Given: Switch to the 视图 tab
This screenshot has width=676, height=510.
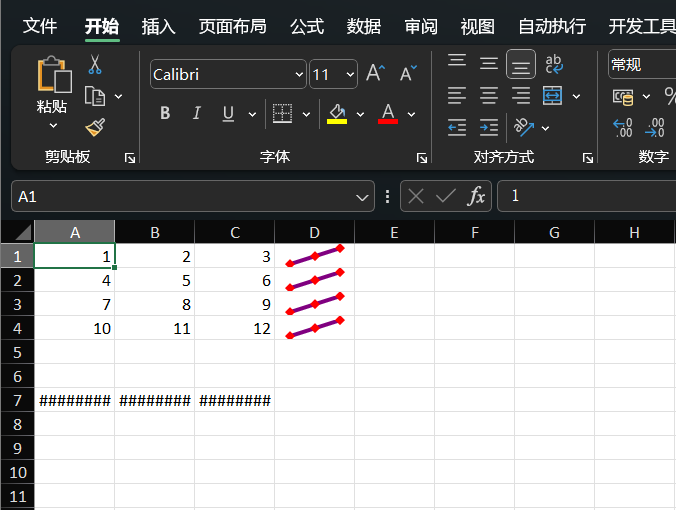Looking at the screenshot, I should pyautogui.click(x=478, y=26).
